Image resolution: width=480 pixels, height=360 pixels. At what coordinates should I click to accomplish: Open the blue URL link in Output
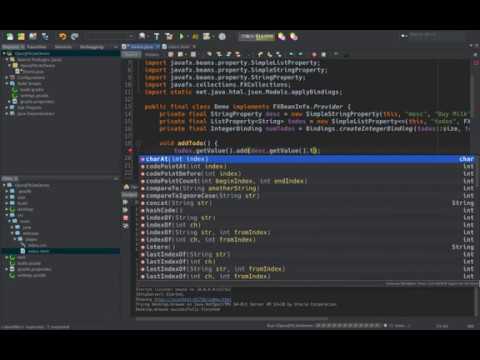193,299
